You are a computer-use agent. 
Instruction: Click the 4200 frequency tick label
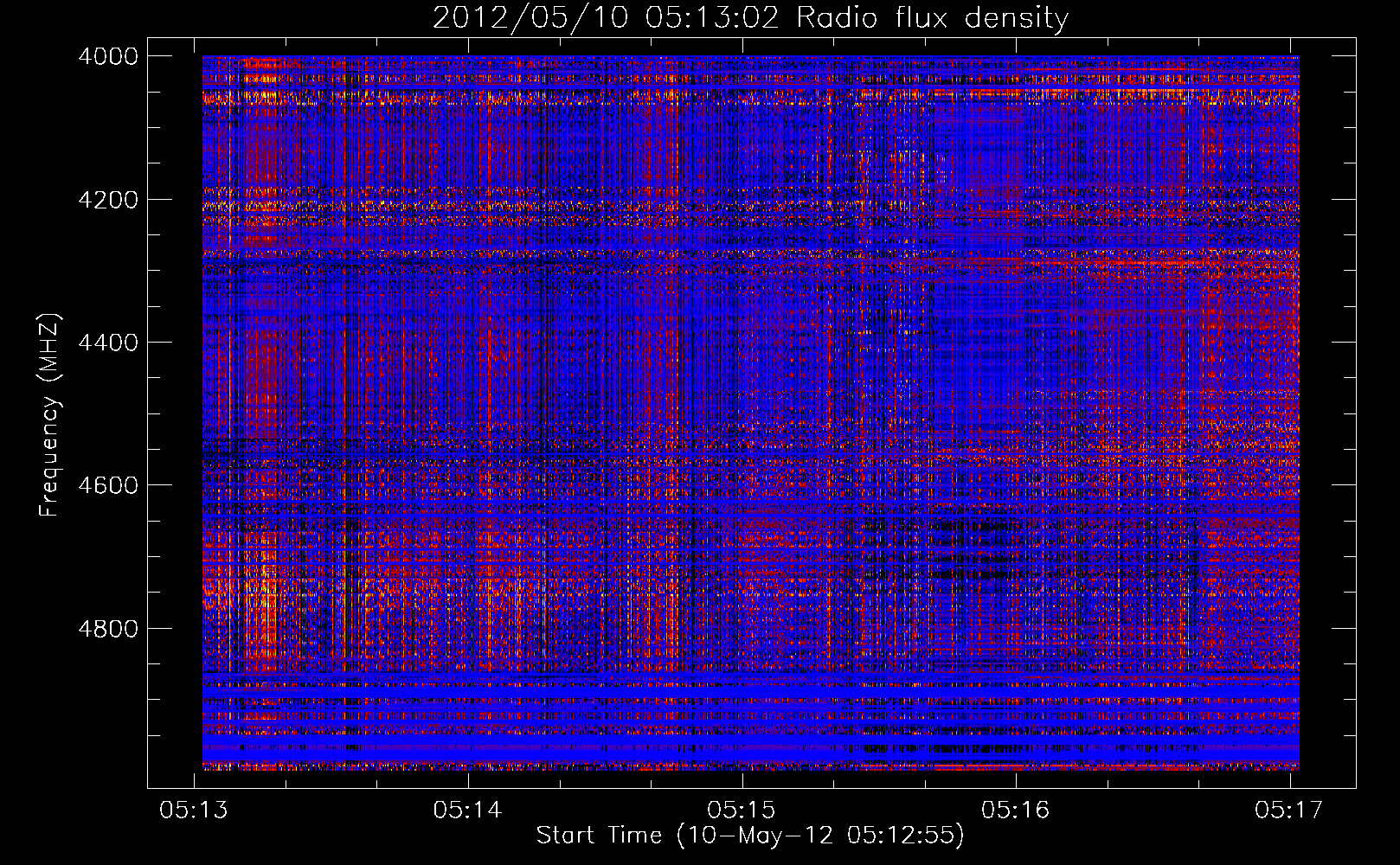tap(108, 200)
